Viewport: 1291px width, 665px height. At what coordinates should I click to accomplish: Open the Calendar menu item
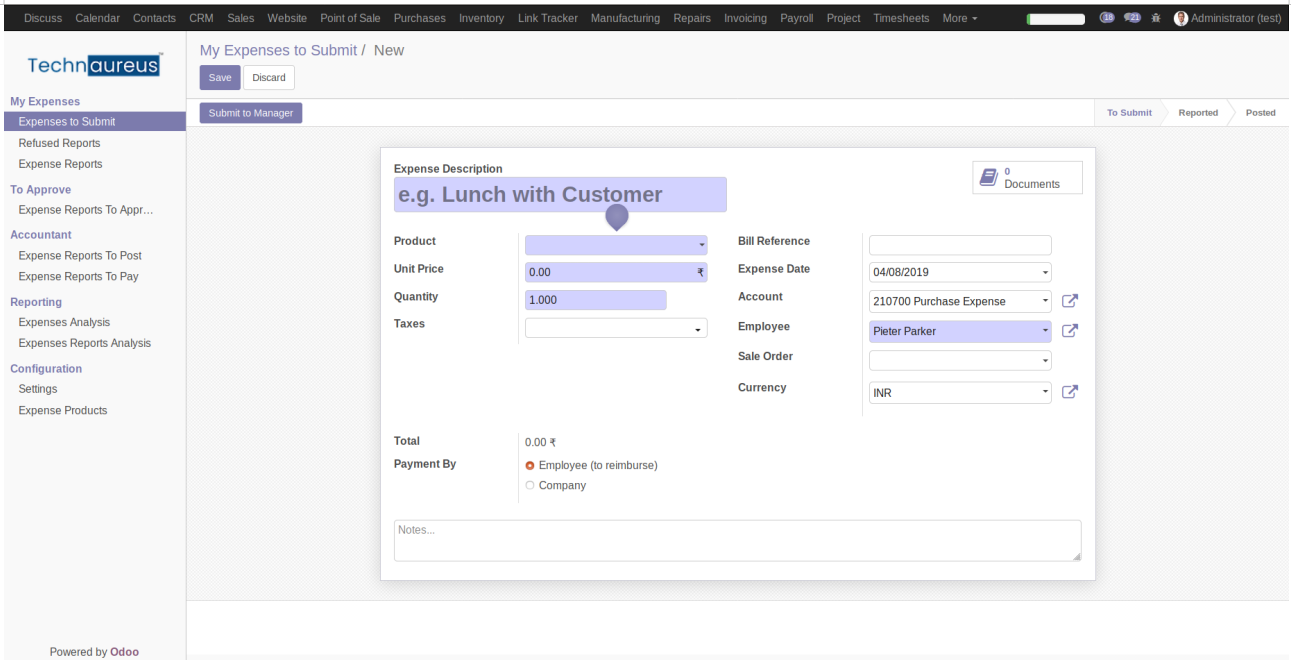tap(98, 18)
